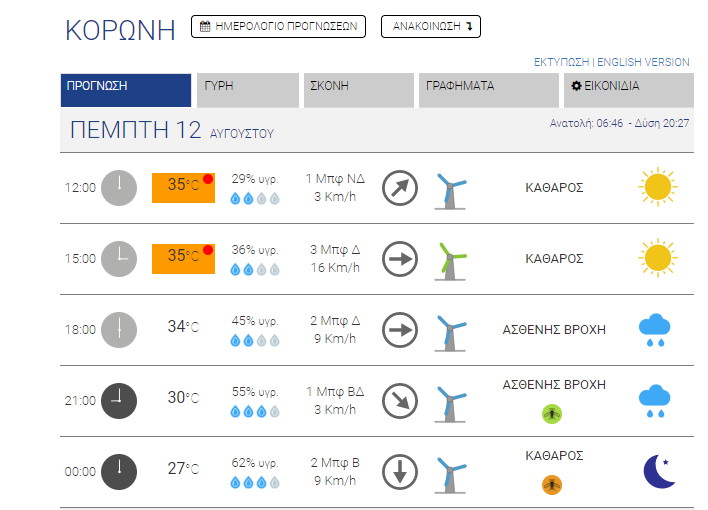Image resolution: width=708 pixels, height=510 pixels.
Task: Click the orange 35°C temperature box at 15:00
Action: tap(183, 259)
